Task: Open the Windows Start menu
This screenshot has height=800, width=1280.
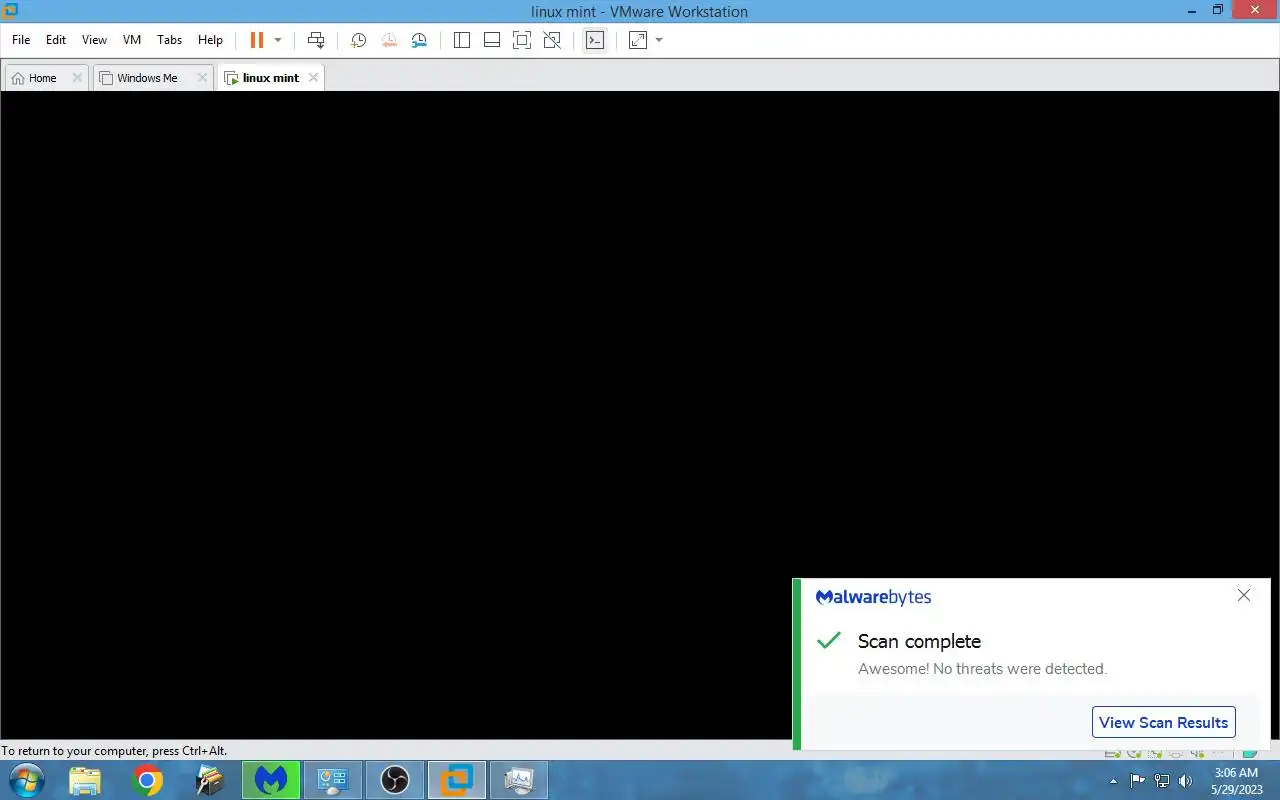Action: (x=26, y=780)
